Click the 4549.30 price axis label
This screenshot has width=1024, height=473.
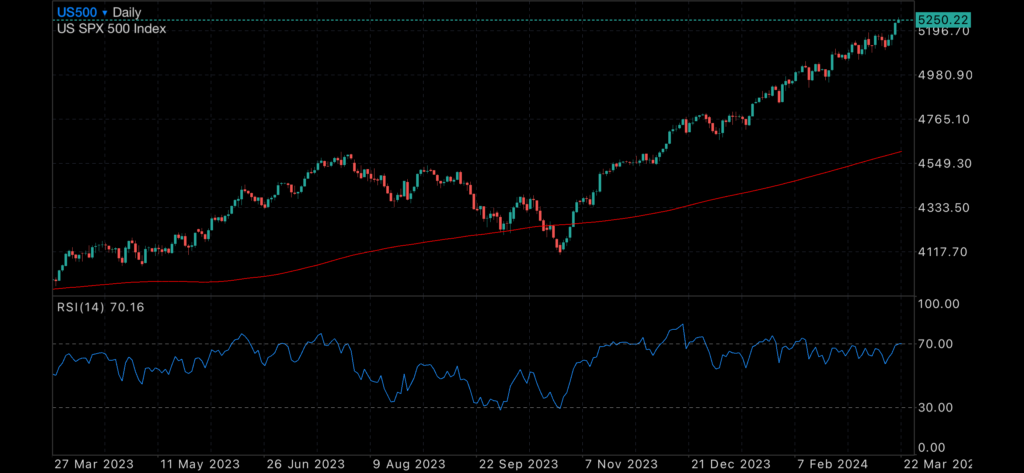click(x=944, y=163)
